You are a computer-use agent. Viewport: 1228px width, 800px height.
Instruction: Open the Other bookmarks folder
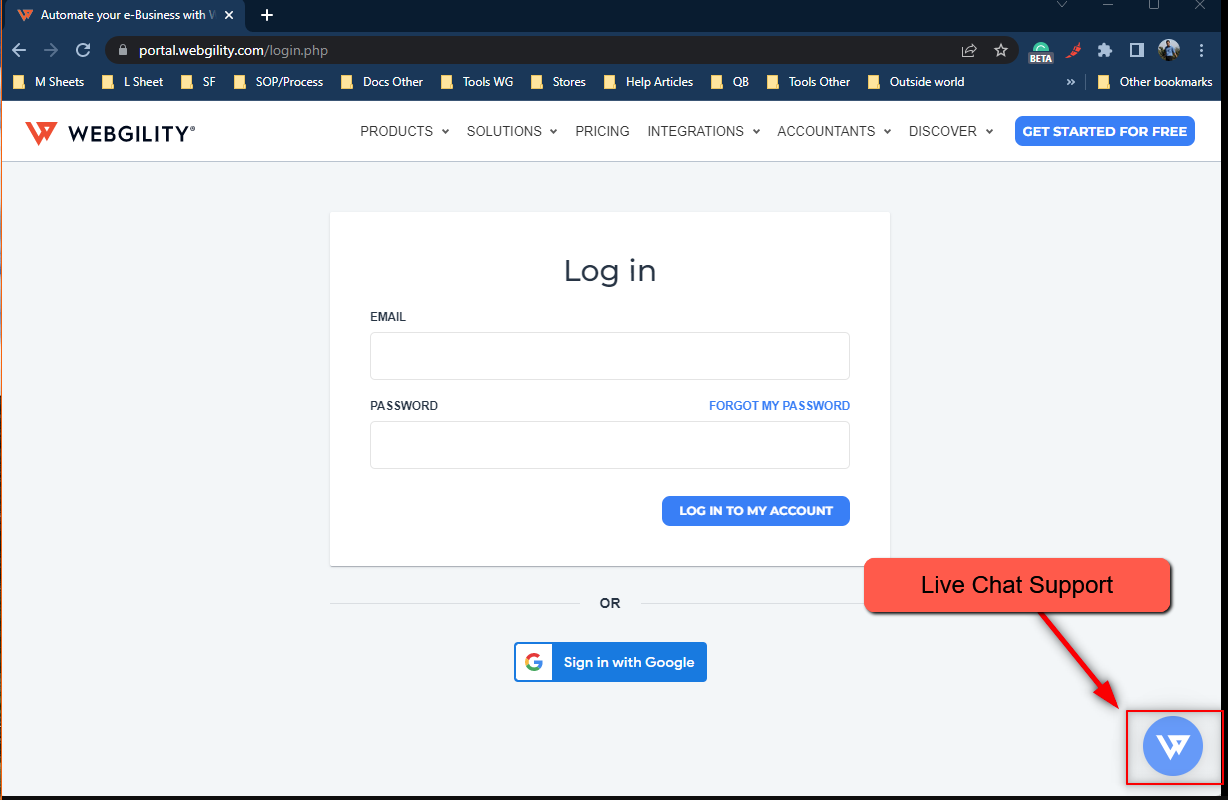pos(1155,82)
